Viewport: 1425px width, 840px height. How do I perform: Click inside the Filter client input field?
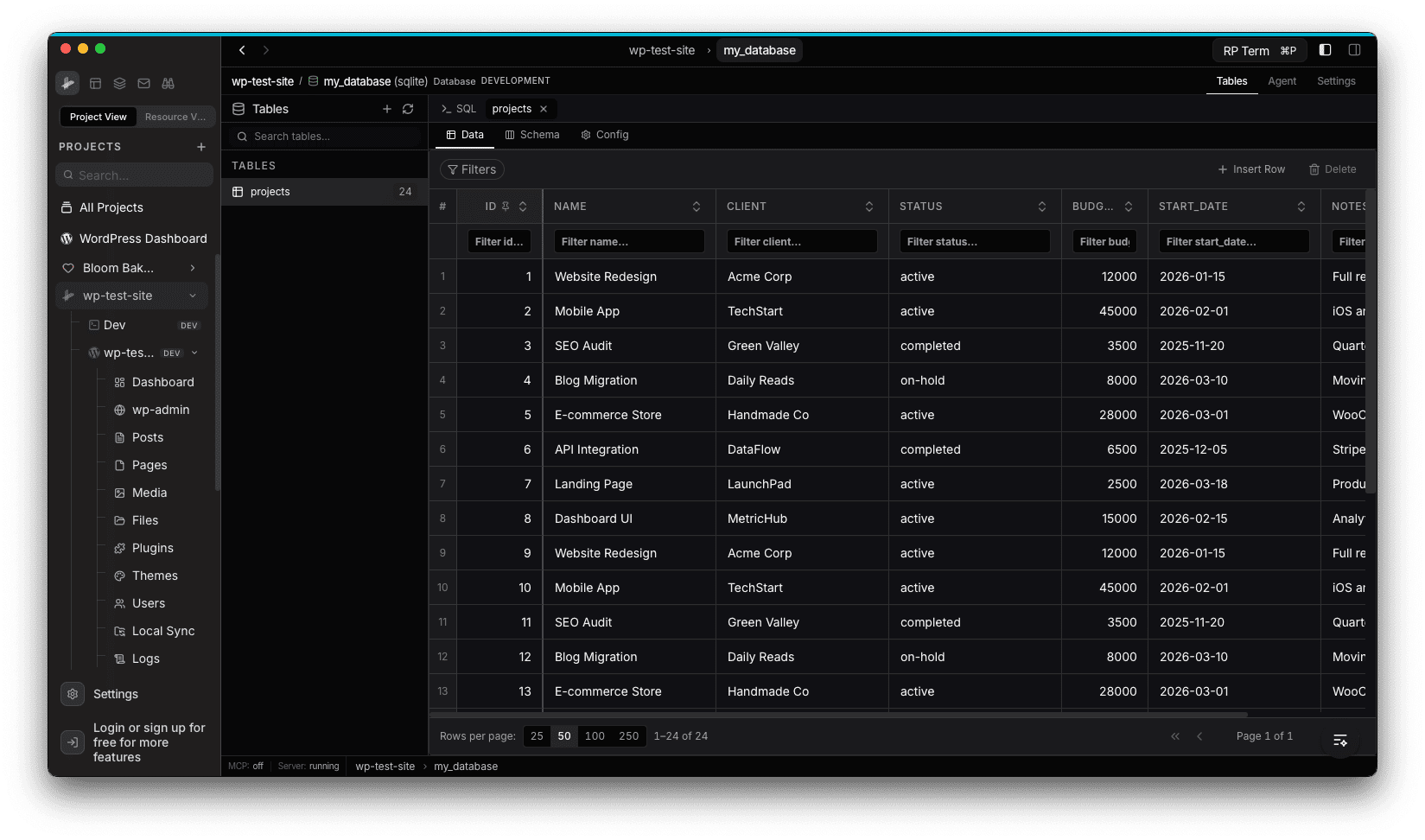coord(801,241)
